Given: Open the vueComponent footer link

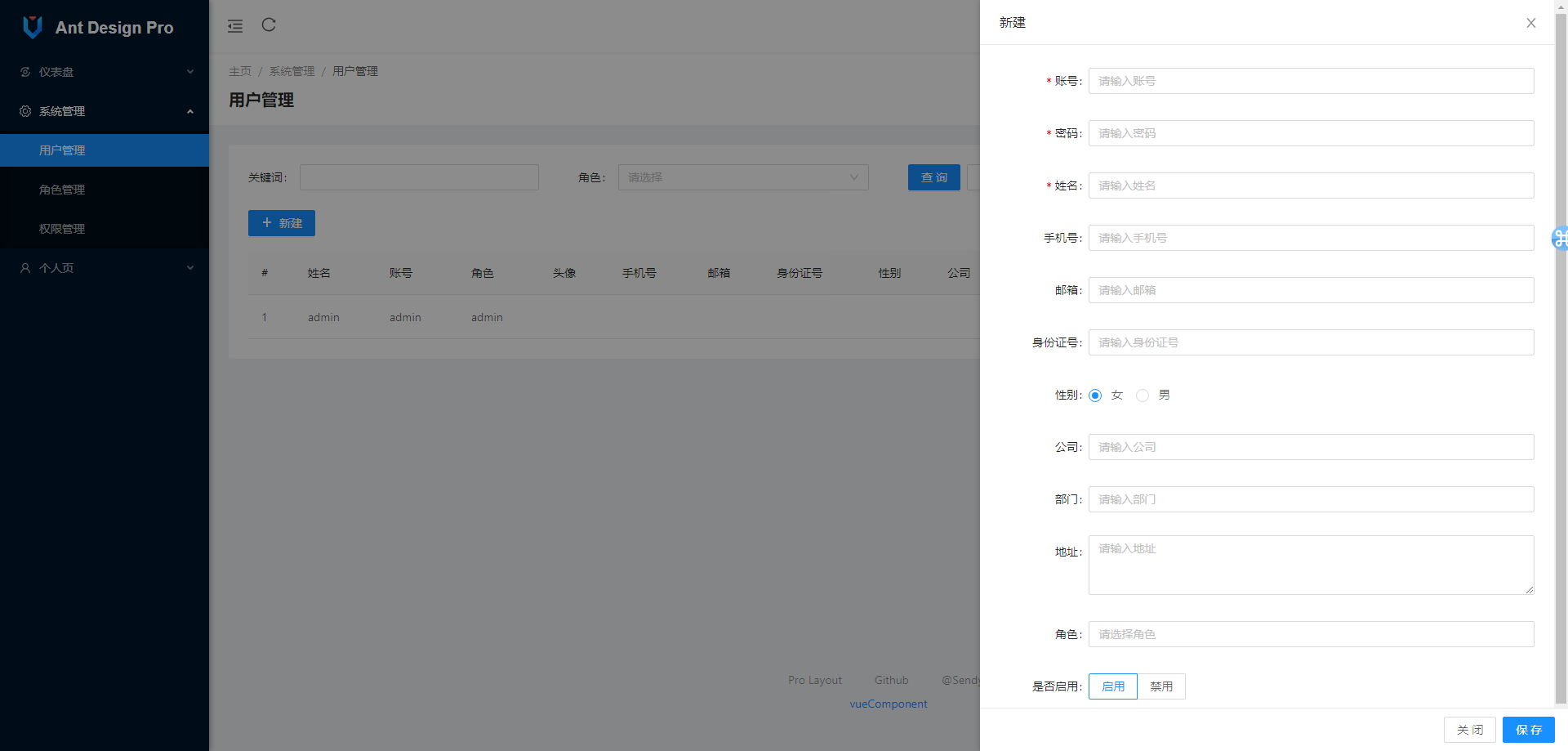Looking at the screenshot, I should click(889, 704).
